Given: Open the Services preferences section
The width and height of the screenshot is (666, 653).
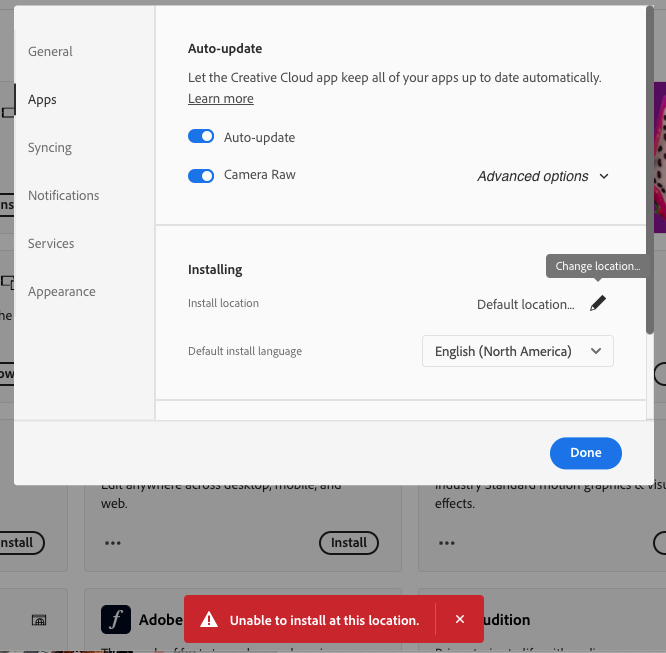Looking at the screenshot, I should click(x=51, y=243).
